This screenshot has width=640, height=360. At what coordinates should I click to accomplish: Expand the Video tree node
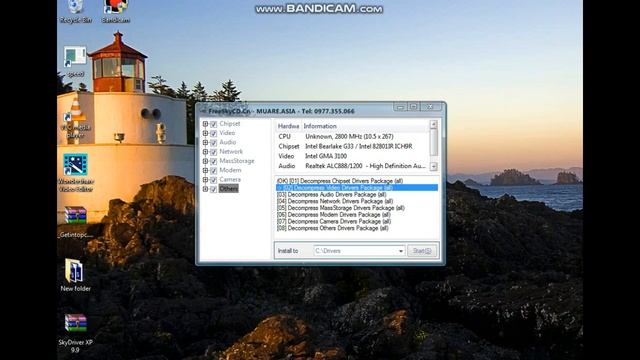[205, 133]
